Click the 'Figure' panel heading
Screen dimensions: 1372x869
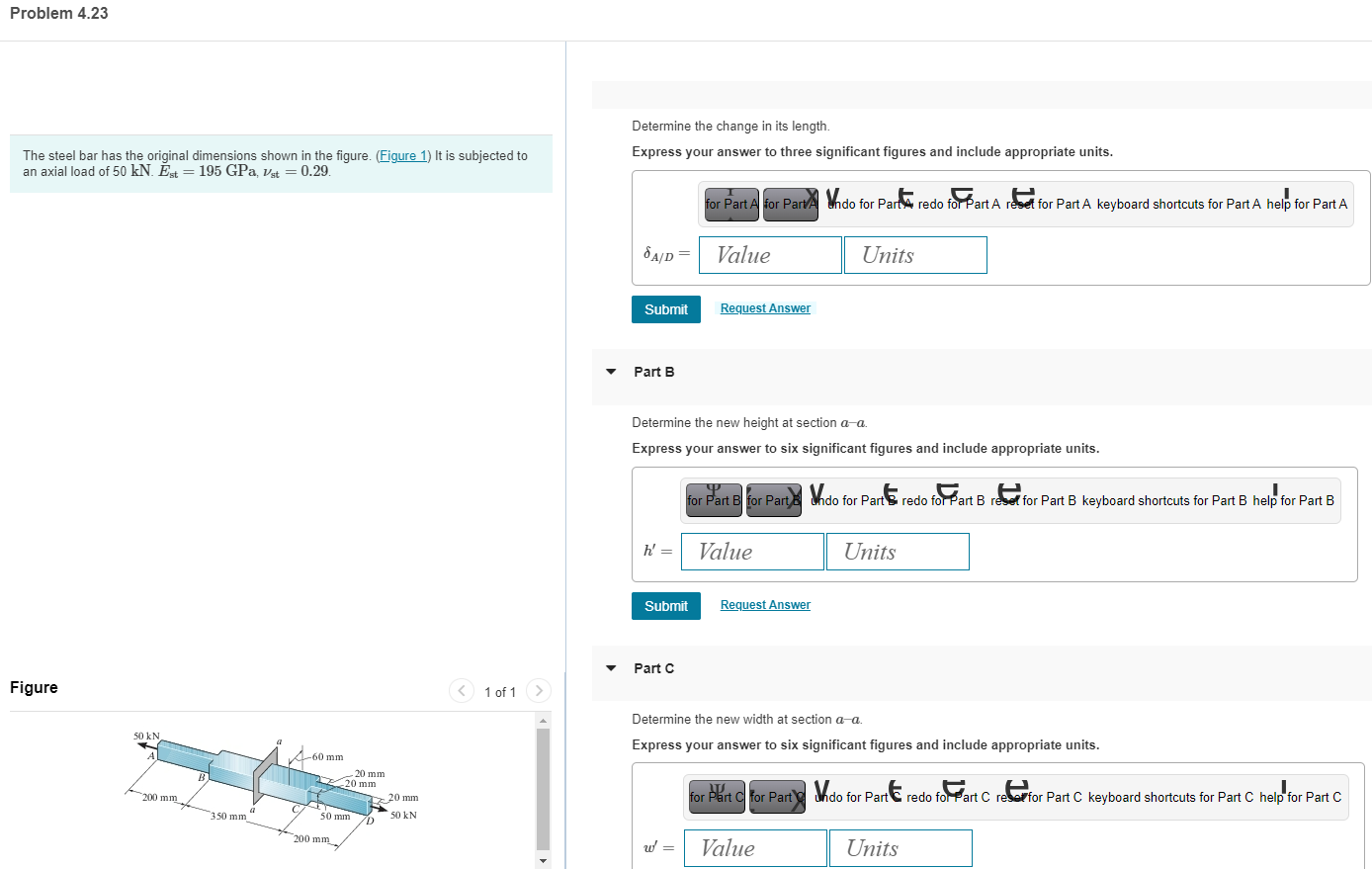coord(34,687)
